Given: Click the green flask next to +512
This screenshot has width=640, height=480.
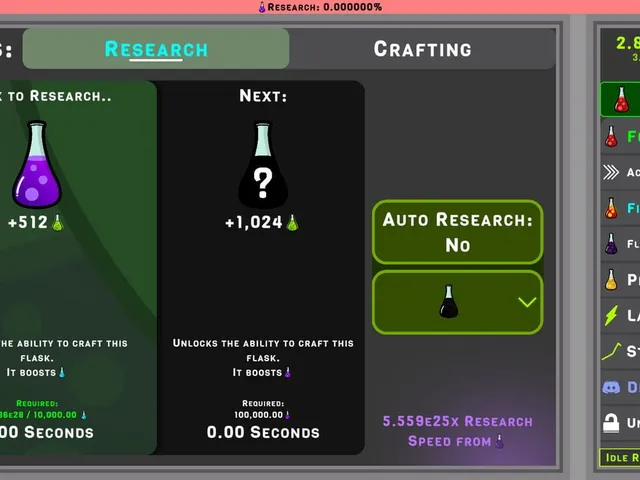Looking at the screenshot, I should (58, 223).
